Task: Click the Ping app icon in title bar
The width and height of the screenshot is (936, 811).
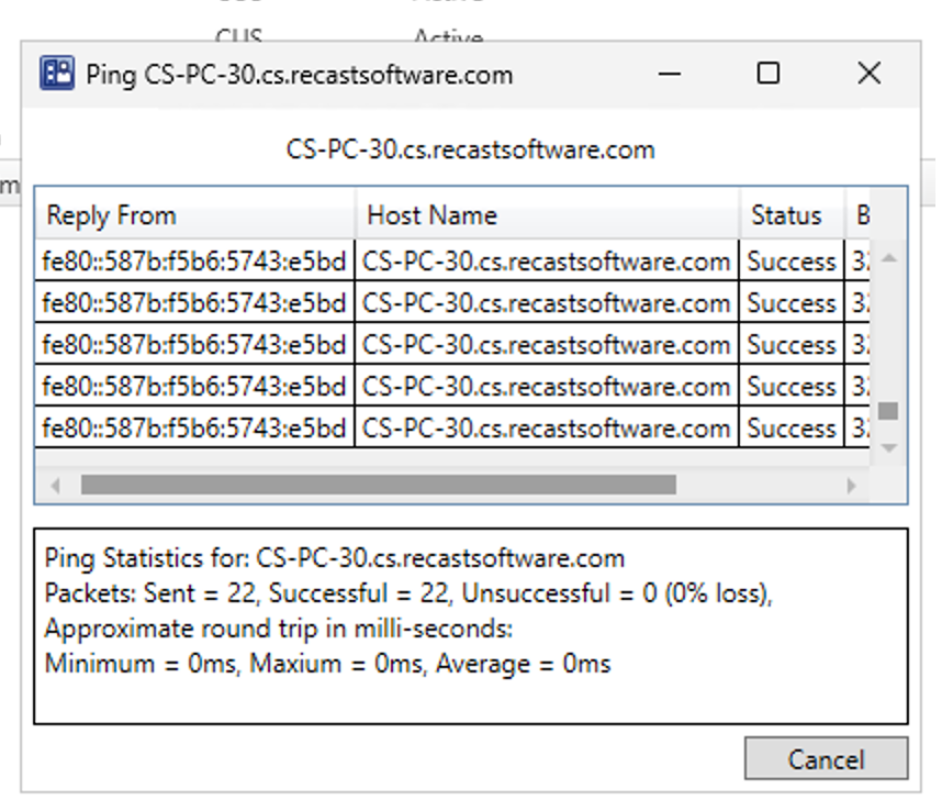Action: 57,74
